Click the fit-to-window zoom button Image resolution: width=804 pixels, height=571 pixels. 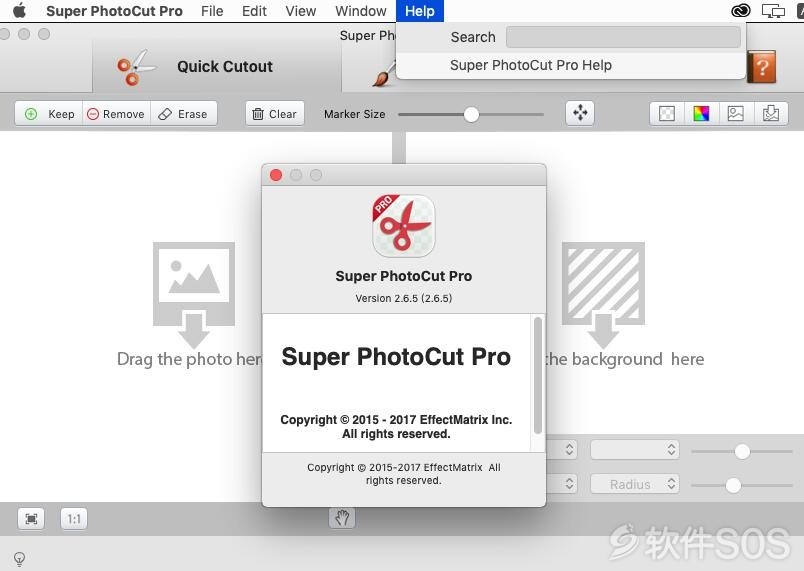click(31, 519)
